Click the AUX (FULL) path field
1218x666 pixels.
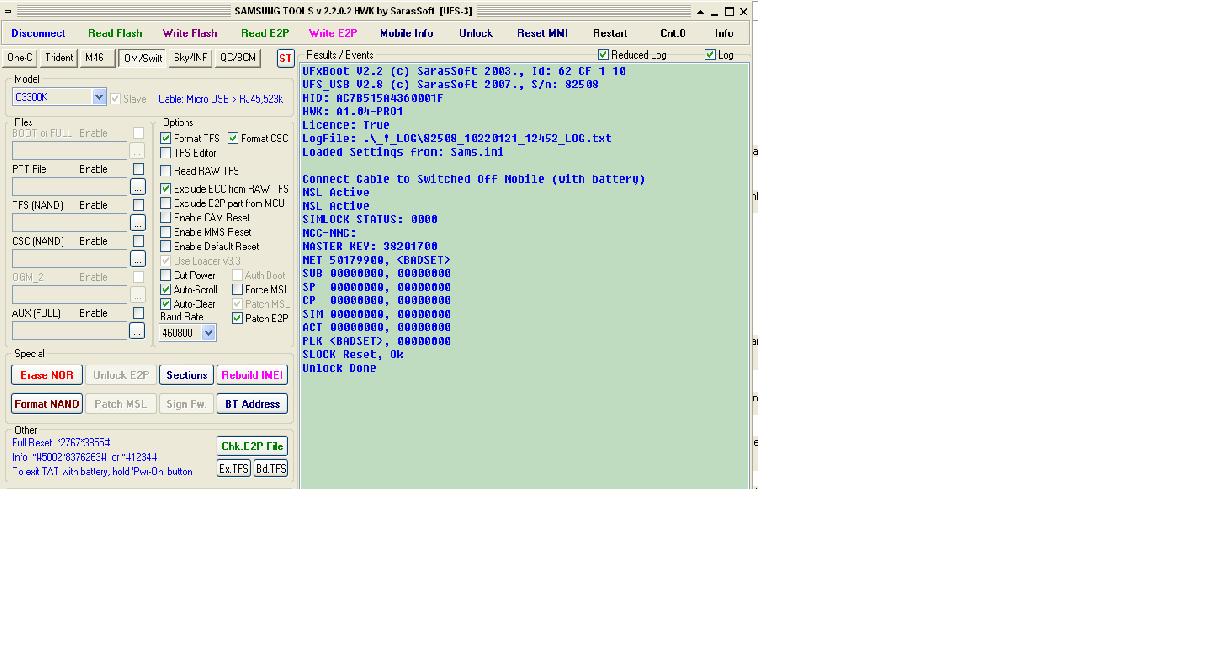[x=70, y=330]
